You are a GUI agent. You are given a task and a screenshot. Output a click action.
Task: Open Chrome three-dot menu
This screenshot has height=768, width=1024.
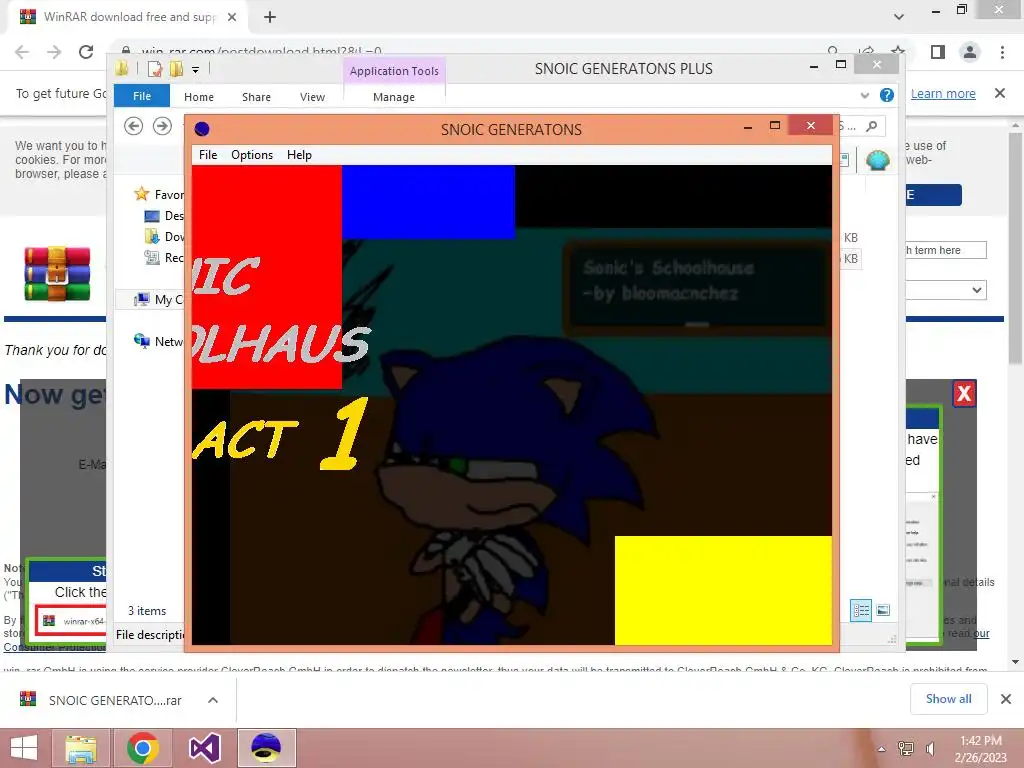1002,52
